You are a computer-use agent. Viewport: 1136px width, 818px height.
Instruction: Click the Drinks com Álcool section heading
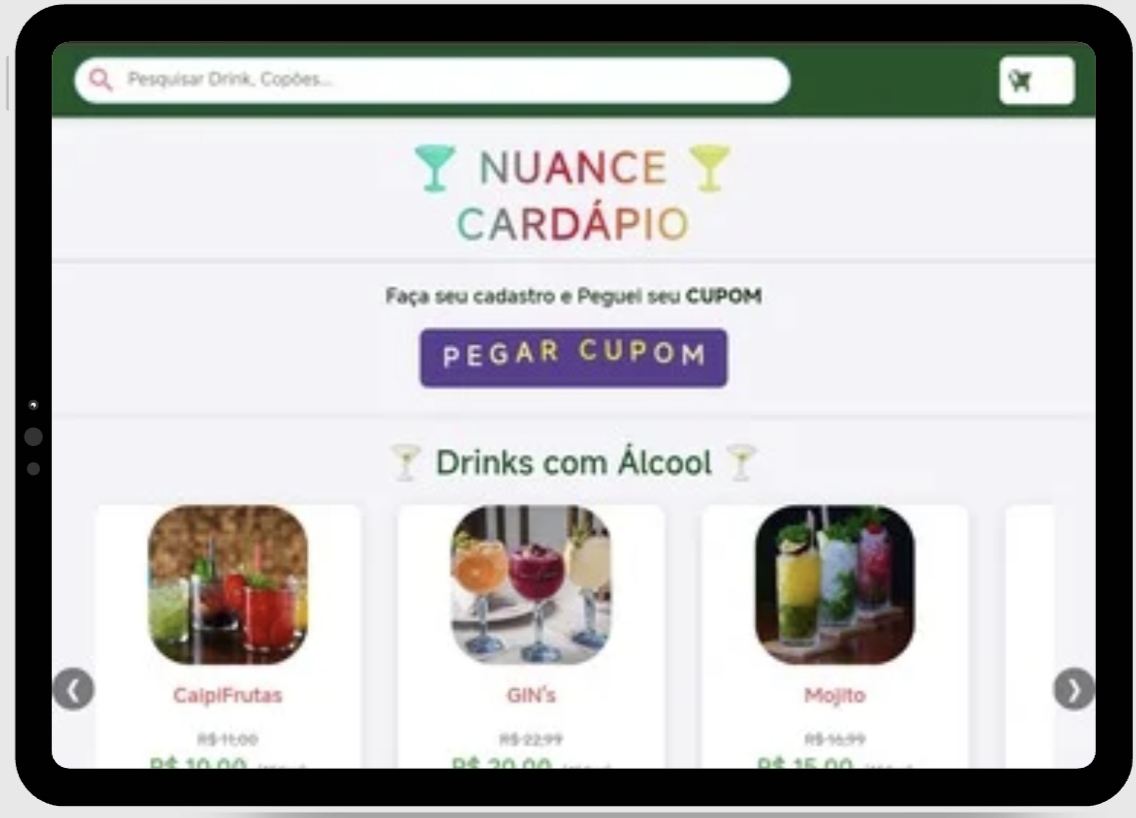point(574,463)
